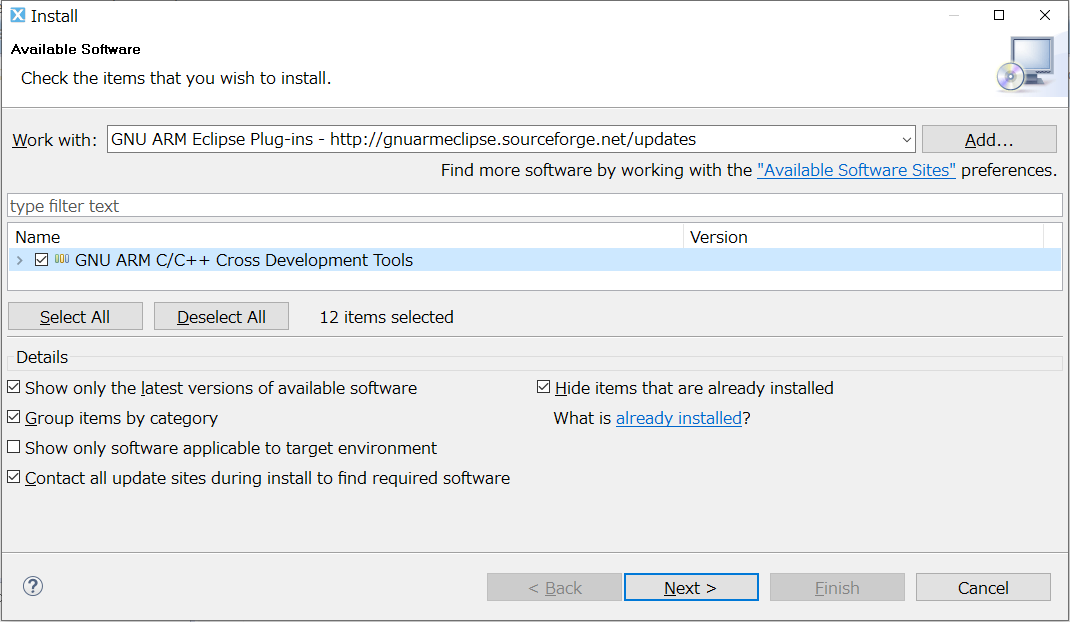Select GNU ARM C/C++ Cross Development Tools row
1070x622 pixels.
point(534,260)
